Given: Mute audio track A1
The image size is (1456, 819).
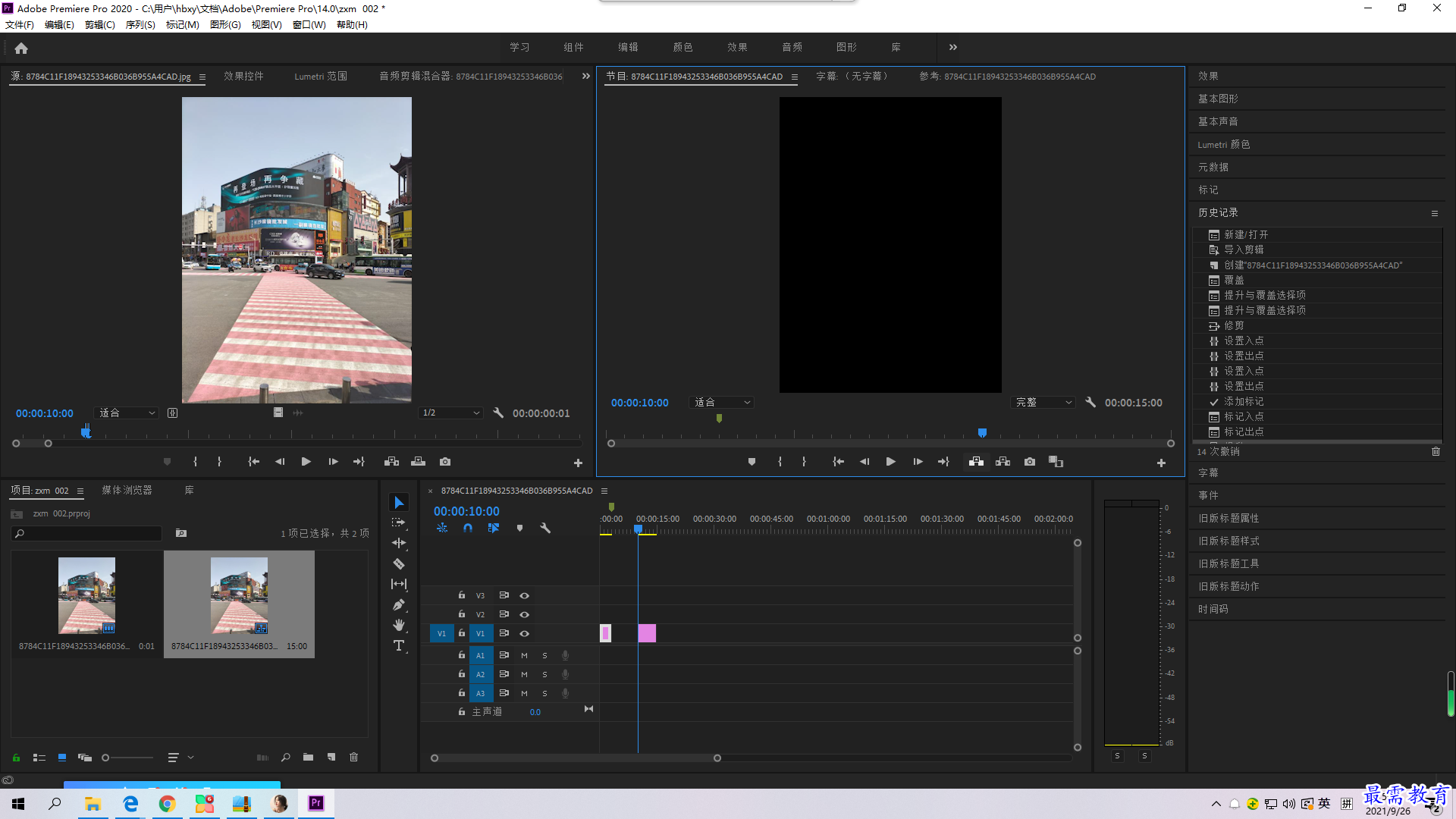Looking at the screenshot, I should click(524, 655).
